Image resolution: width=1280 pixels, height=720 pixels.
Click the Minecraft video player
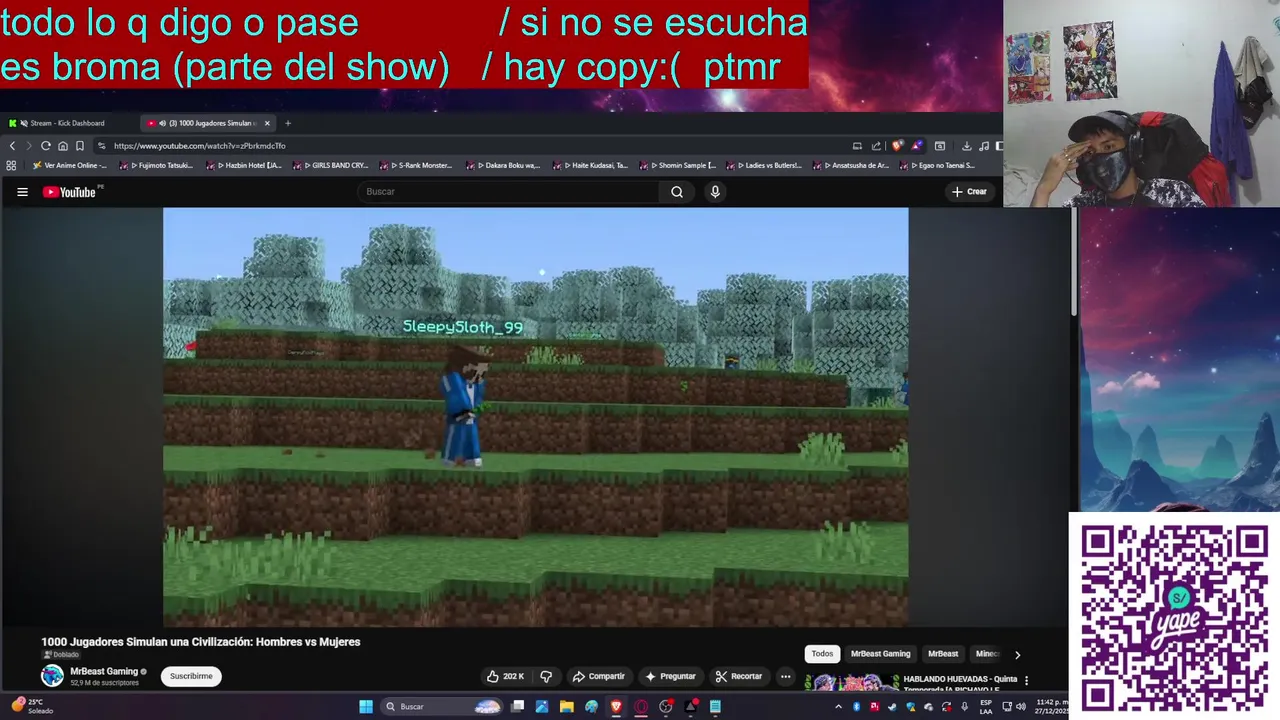coord(536,417)
